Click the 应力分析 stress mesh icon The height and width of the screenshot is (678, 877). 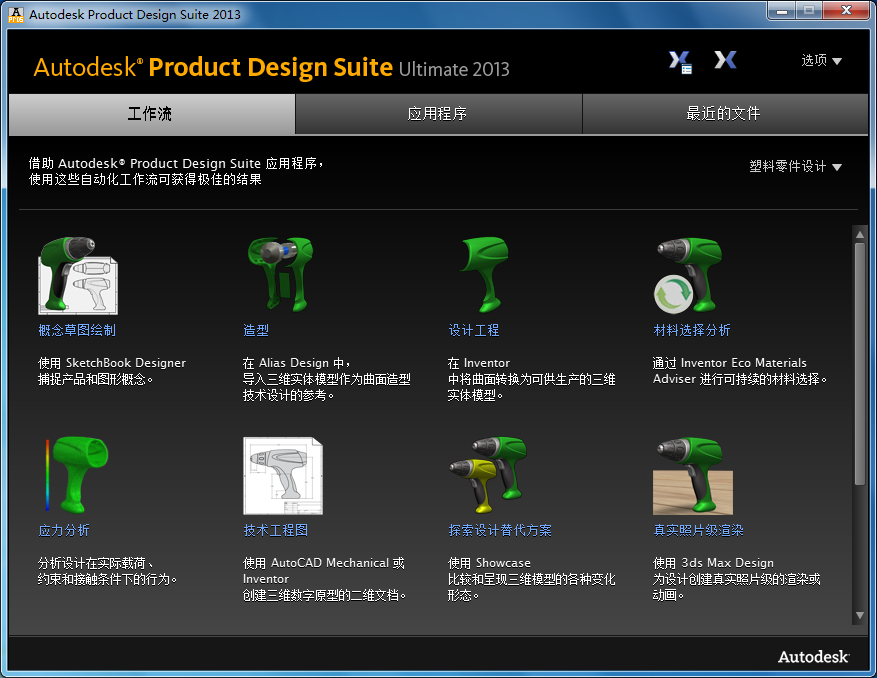coord(77,475)
